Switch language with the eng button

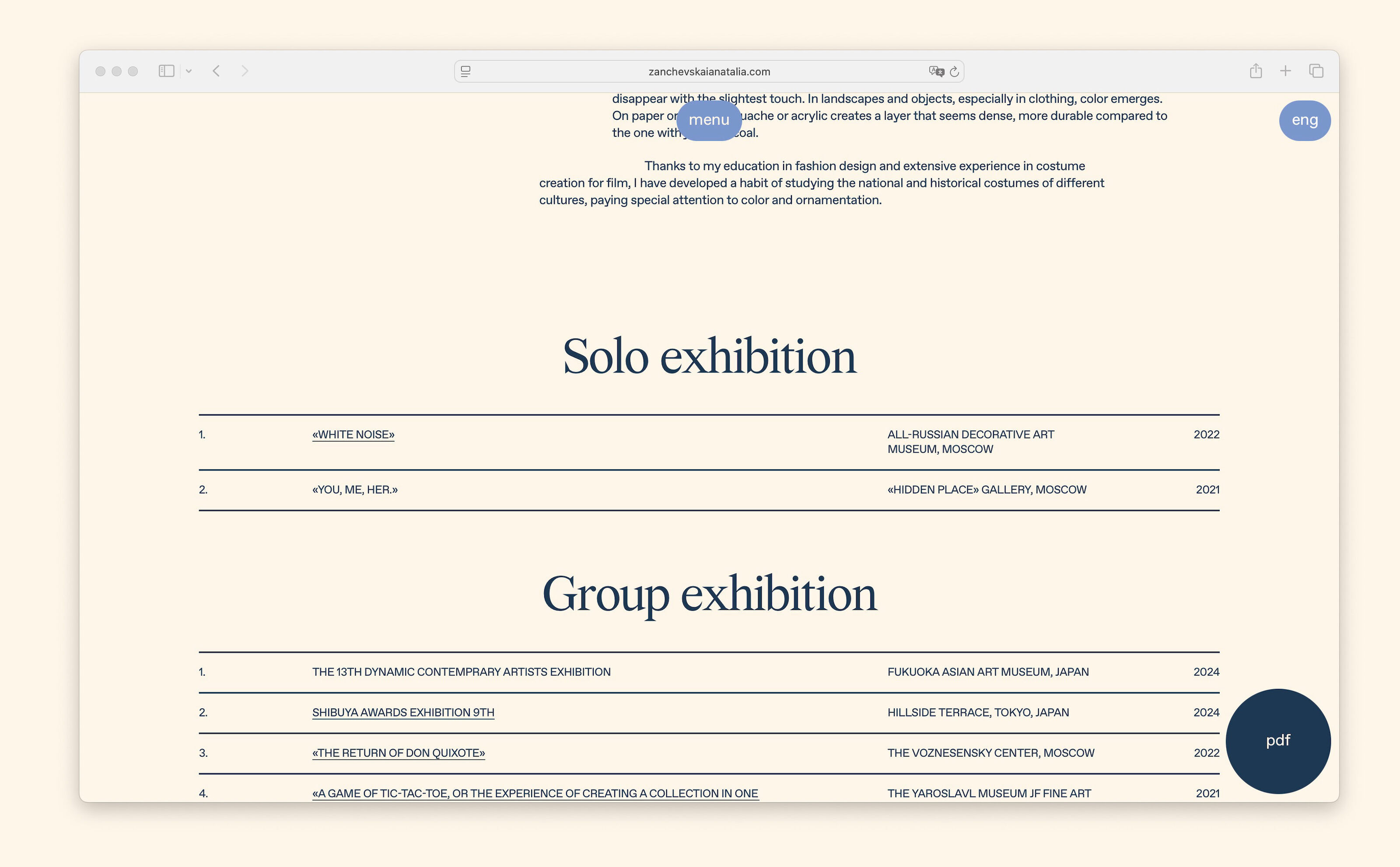click(x=1304, y=120)
